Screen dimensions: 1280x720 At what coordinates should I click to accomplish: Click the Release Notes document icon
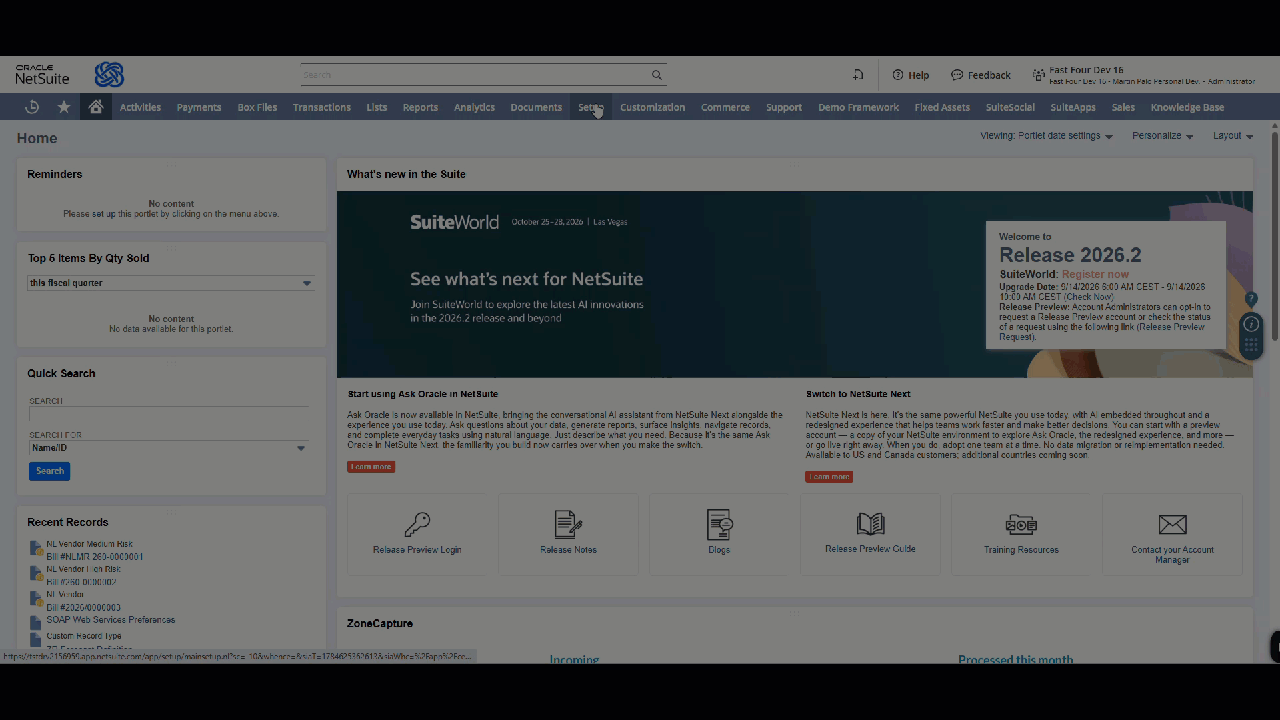[x=568, y=524]
